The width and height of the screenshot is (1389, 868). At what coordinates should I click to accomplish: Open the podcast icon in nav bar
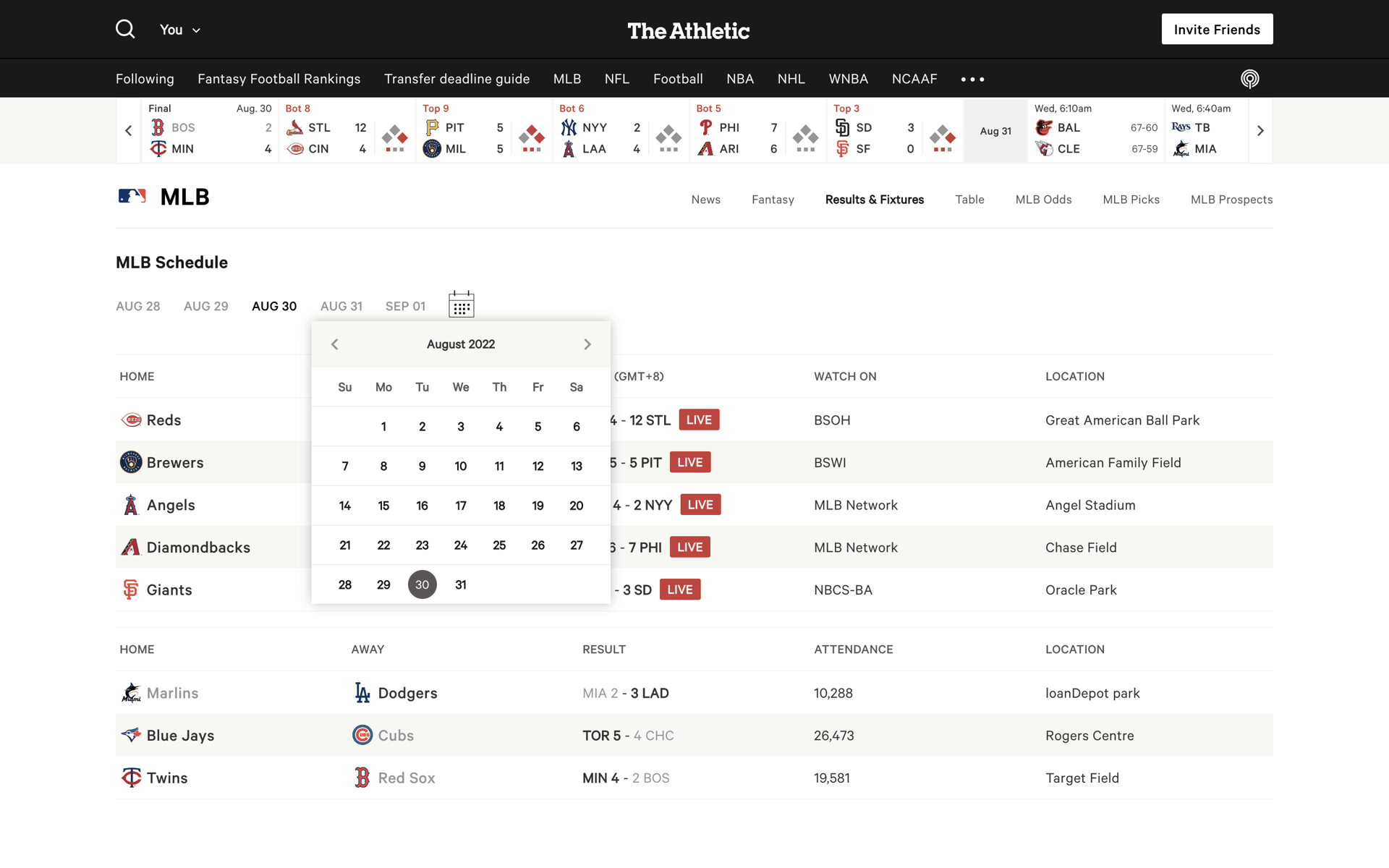(1249, 79)
